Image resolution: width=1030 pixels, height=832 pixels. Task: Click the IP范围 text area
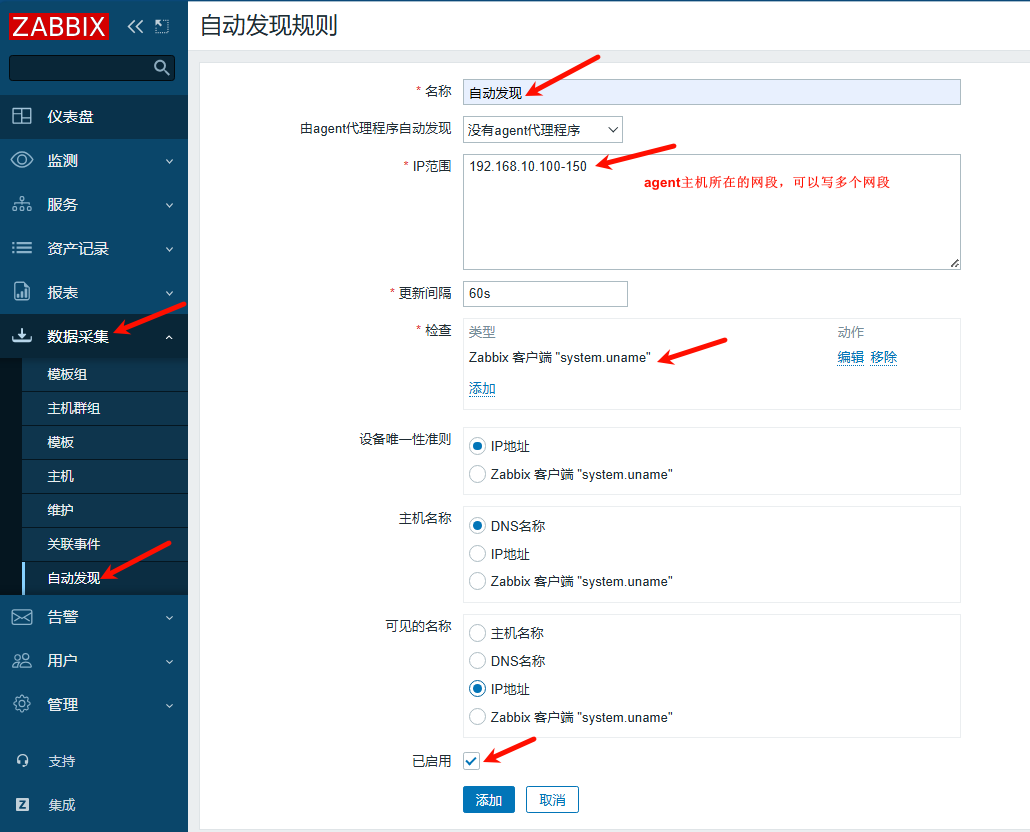point(711,212)
